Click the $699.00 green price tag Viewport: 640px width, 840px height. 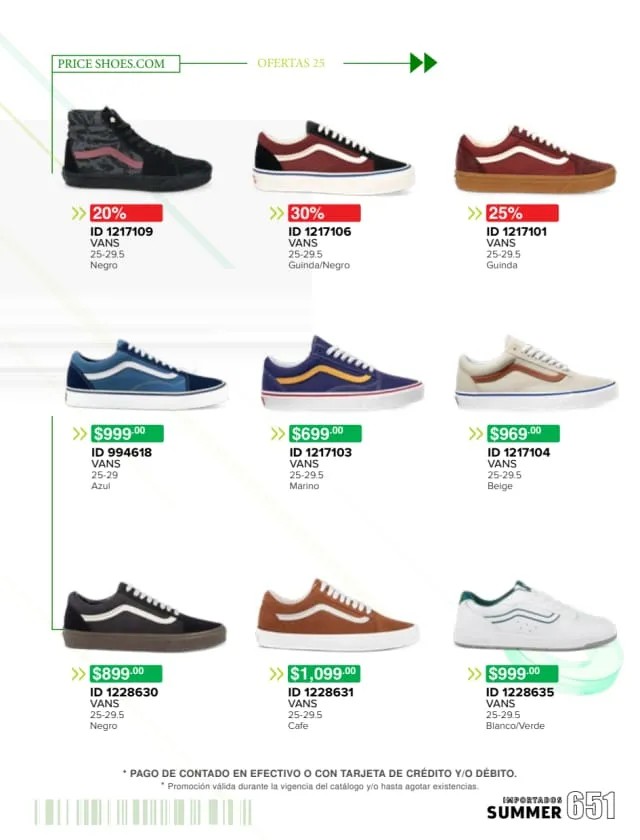tap(325, 433)
